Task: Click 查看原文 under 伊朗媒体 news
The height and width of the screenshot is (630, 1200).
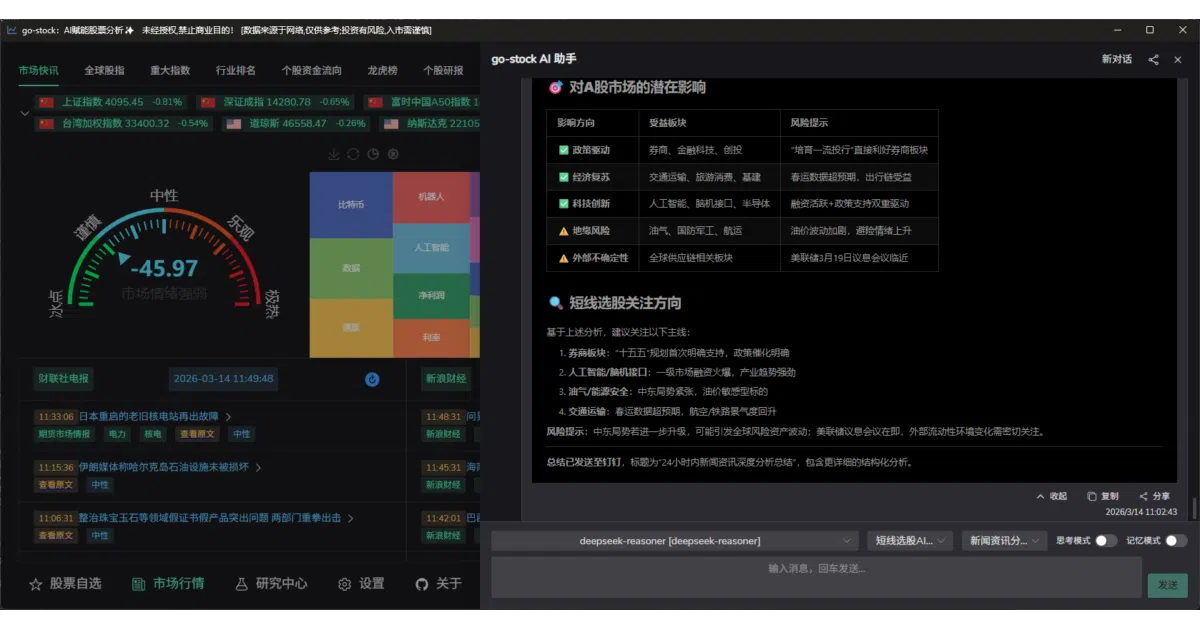Action: [x=55, y=484]
